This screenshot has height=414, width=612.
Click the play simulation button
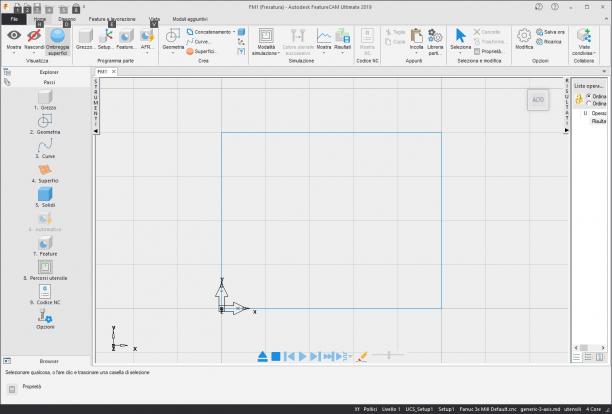click(302, 356)
